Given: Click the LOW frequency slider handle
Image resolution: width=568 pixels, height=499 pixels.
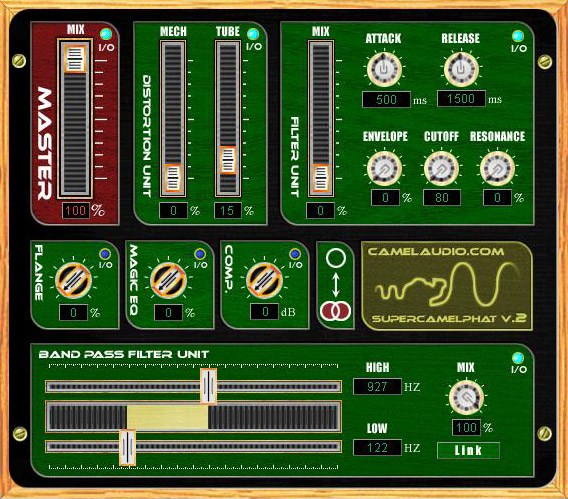Looking at the screenshot, I should pos(128,448).
